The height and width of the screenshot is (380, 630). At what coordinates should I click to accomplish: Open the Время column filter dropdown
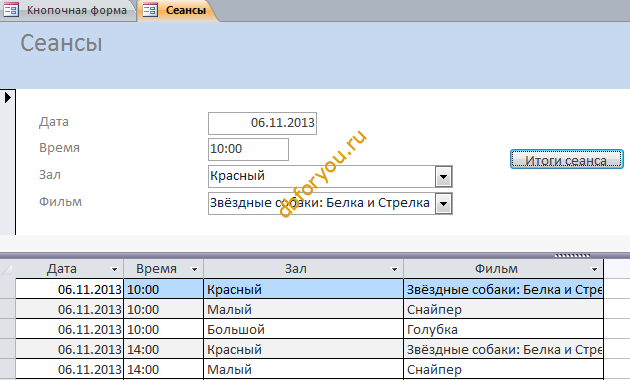(x=194, y=270)
